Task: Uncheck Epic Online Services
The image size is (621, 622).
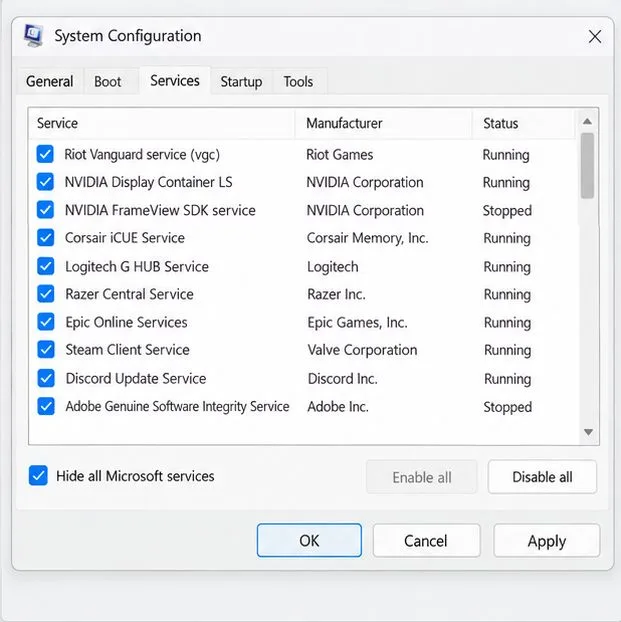Action: coord(46,322)
